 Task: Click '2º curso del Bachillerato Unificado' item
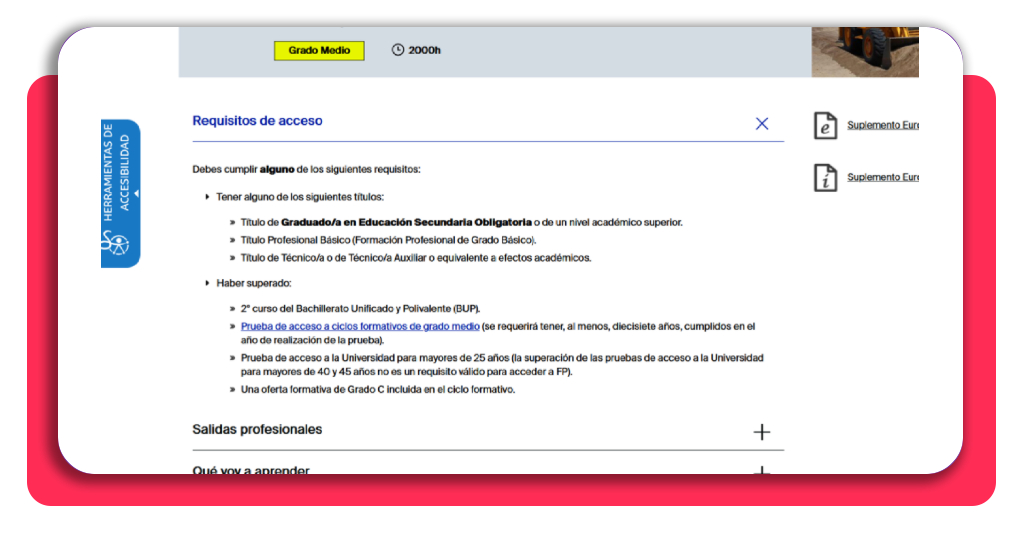pyautogui.click(x=360, y=309)
